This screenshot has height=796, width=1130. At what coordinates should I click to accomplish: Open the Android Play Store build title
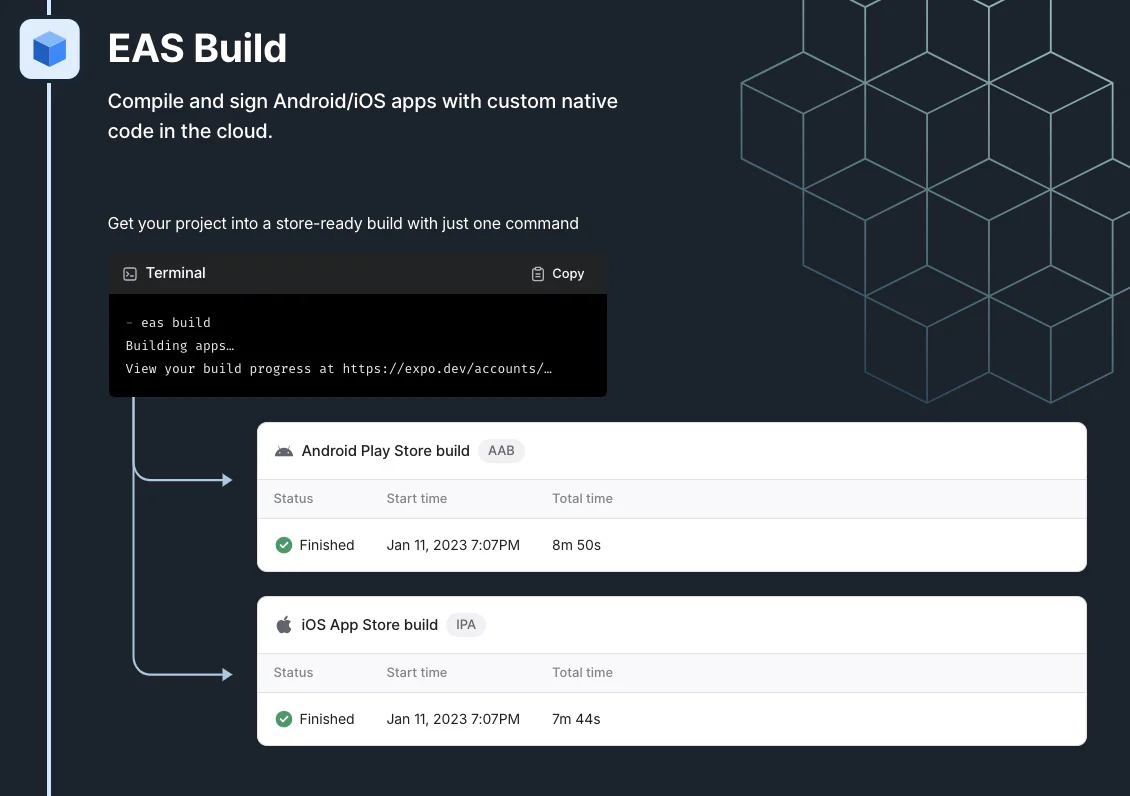pyautogui.click(x=385, y=451)
